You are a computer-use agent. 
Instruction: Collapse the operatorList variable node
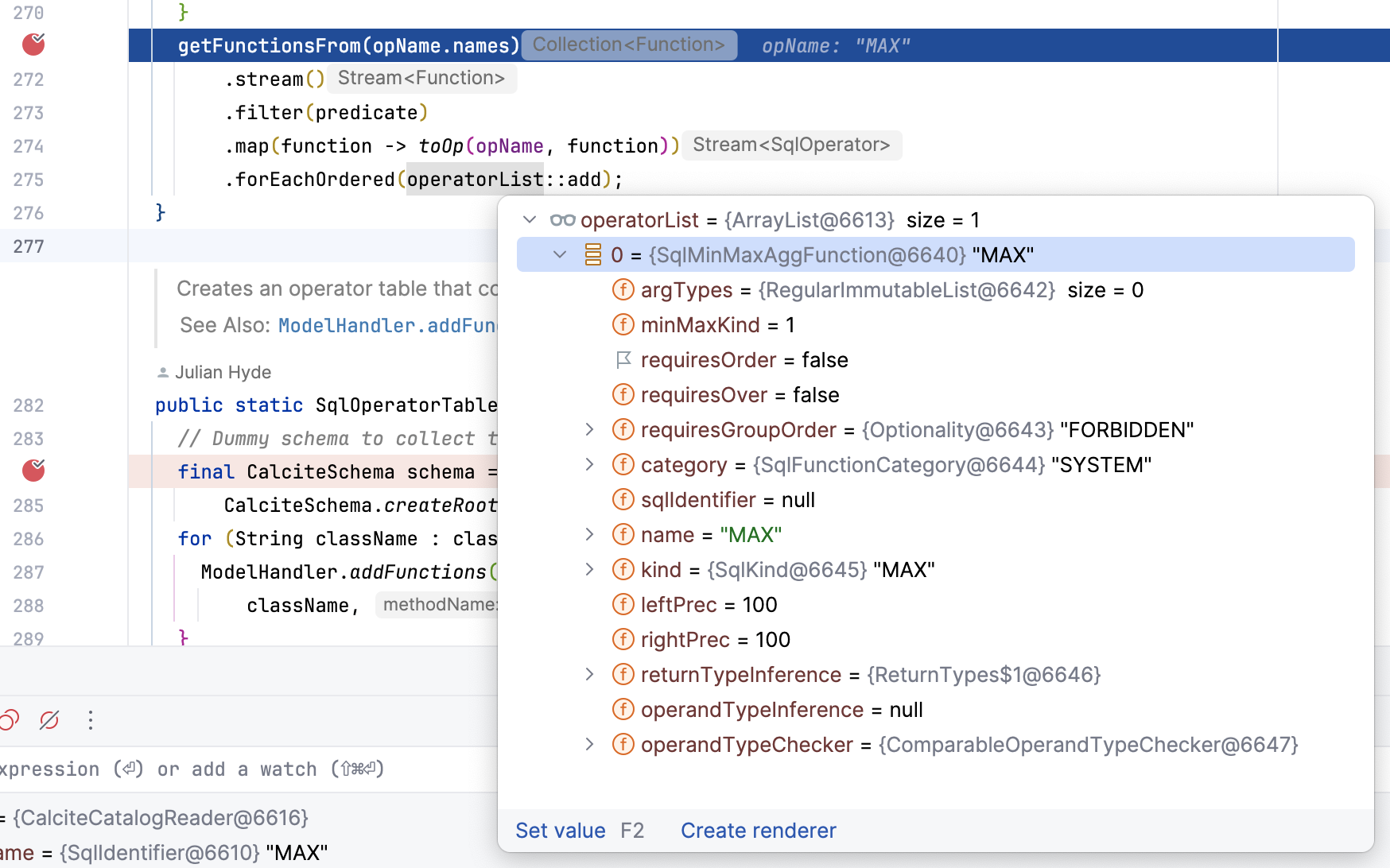[530, 220]
